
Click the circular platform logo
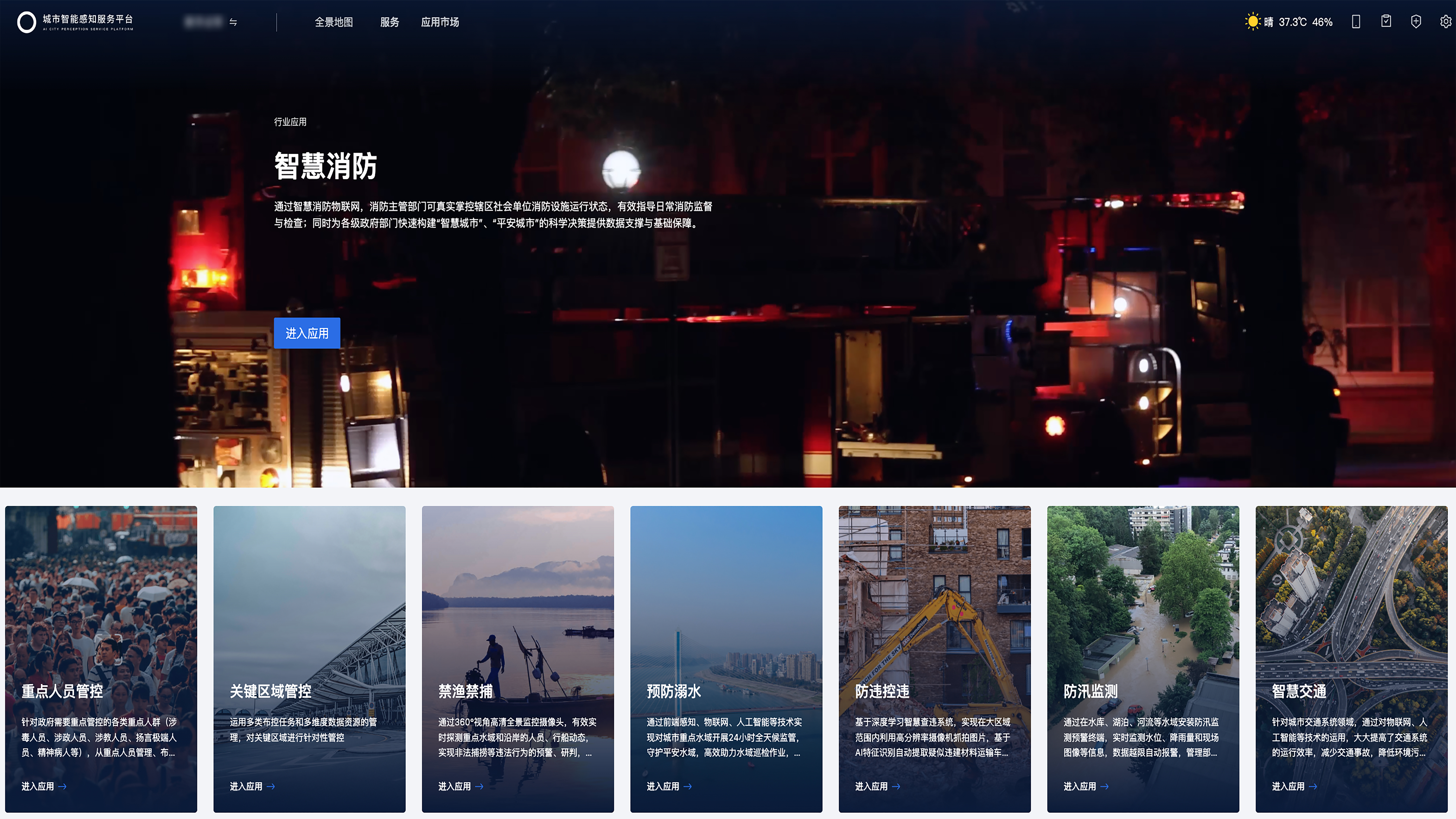tap(27, 22)
